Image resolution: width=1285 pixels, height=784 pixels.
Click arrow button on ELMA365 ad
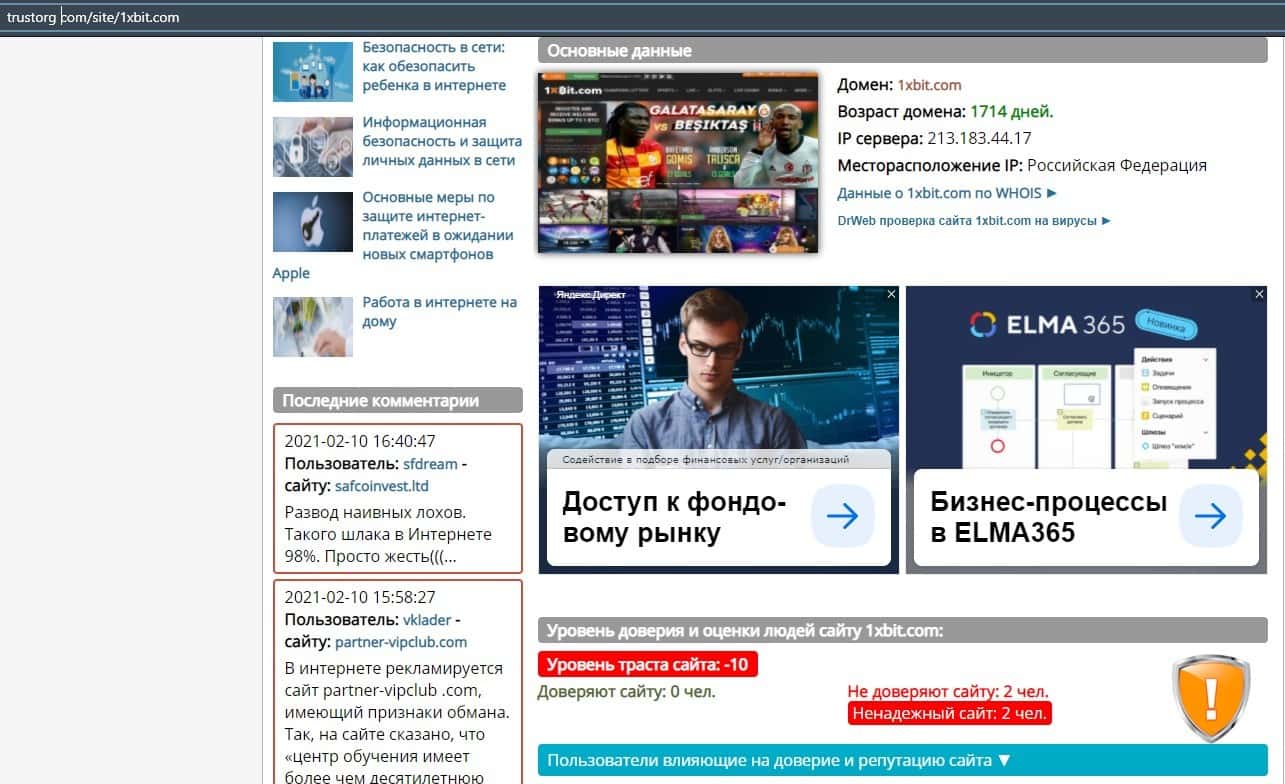pyautogui.click(x=1211, y=516)
